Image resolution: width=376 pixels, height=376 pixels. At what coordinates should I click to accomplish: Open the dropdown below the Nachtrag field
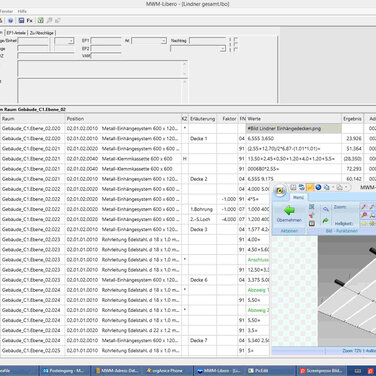222,49
